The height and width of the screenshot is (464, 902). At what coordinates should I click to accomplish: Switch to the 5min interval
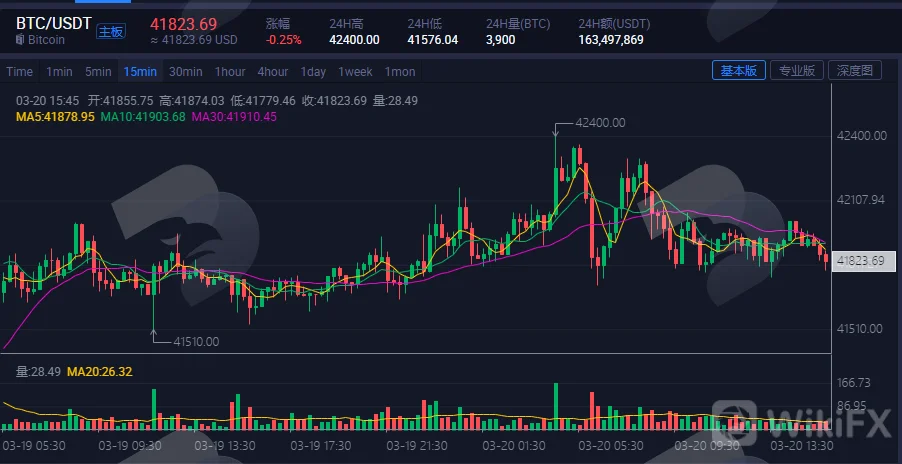[x=98, y=72]
